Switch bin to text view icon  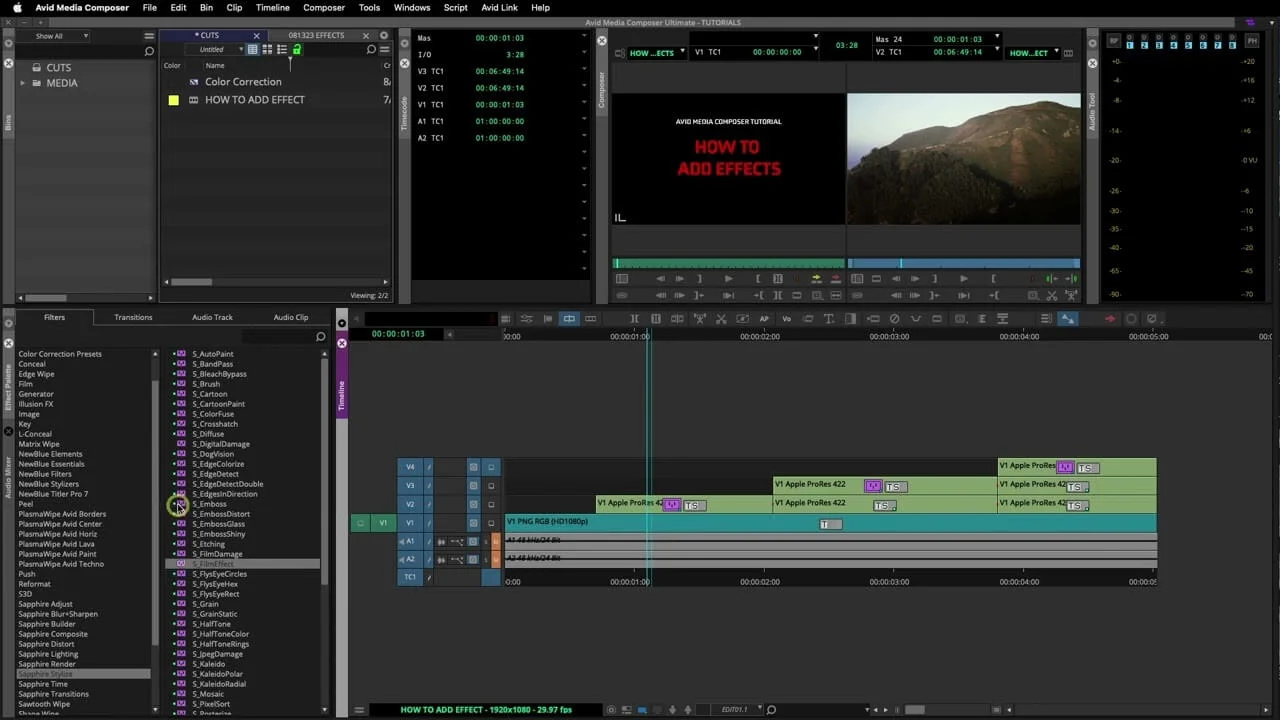pyautogui.click(x=253, y=50)
